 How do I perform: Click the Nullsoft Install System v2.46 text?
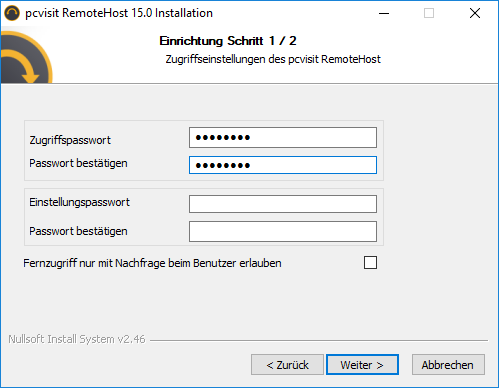point(77,339)
